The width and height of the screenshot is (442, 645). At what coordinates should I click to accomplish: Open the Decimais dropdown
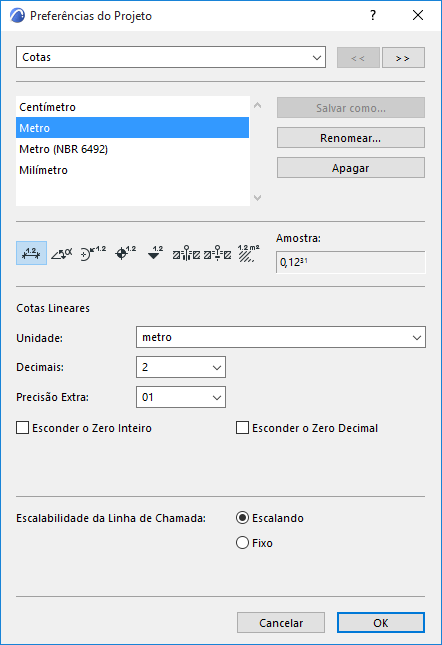(181, 367)
